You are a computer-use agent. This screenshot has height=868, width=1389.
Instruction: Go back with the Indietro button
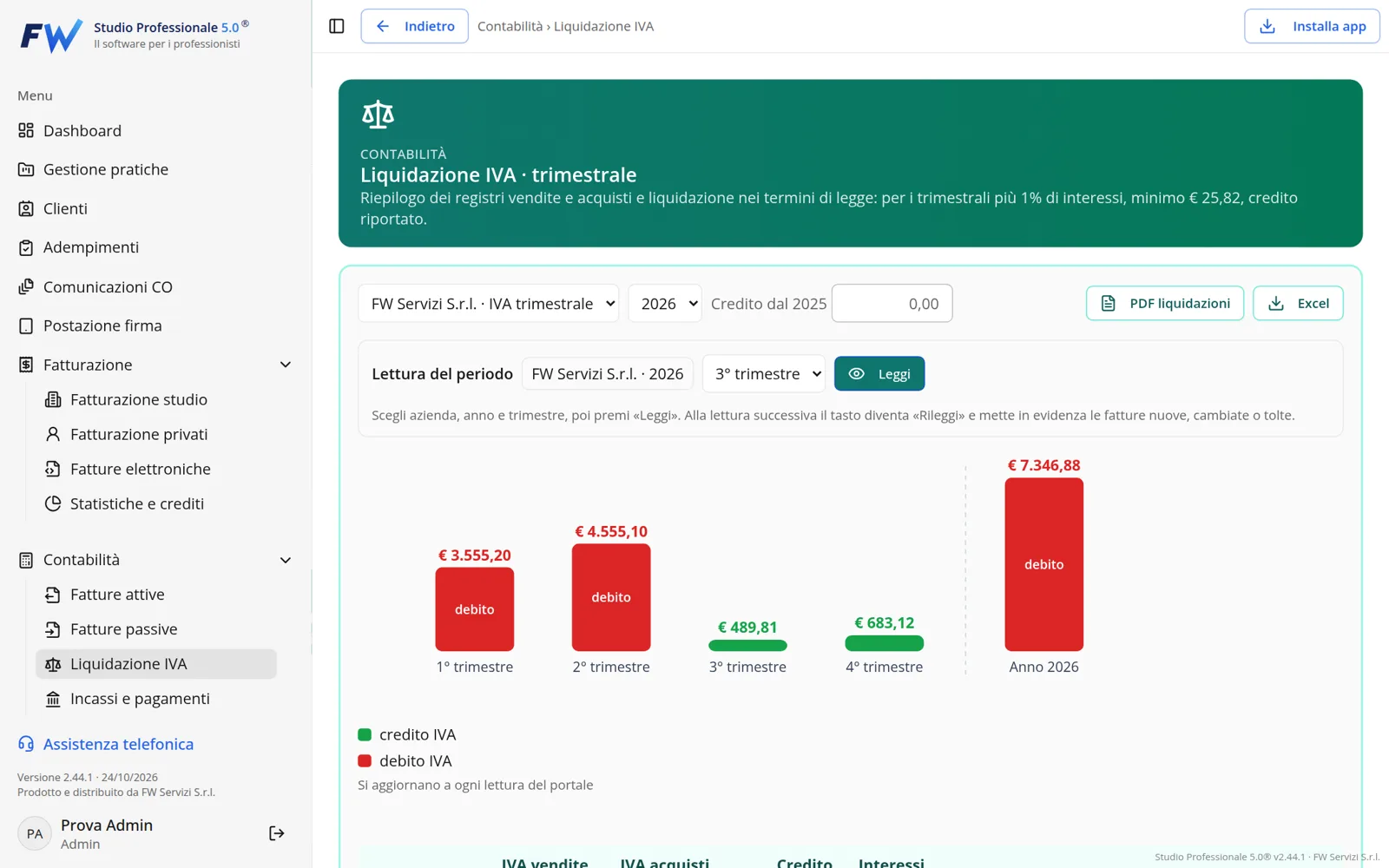pyautogui.click(x=414, y=26)
